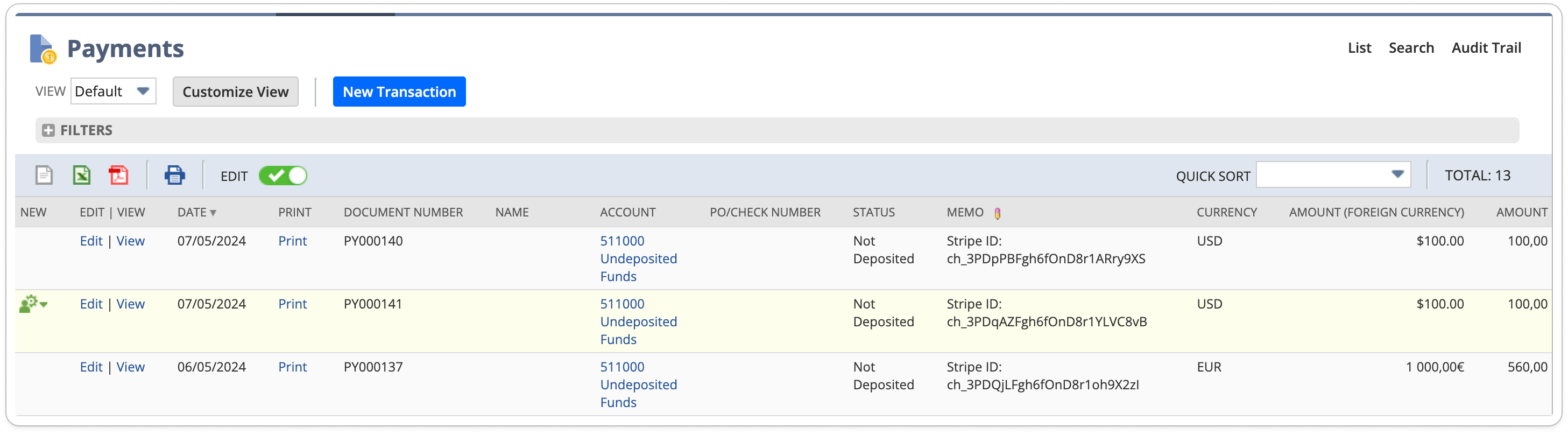Screen dimensions: 1568x434
Task: Open the QUICK SORT dropdown
Action: 1333,176
